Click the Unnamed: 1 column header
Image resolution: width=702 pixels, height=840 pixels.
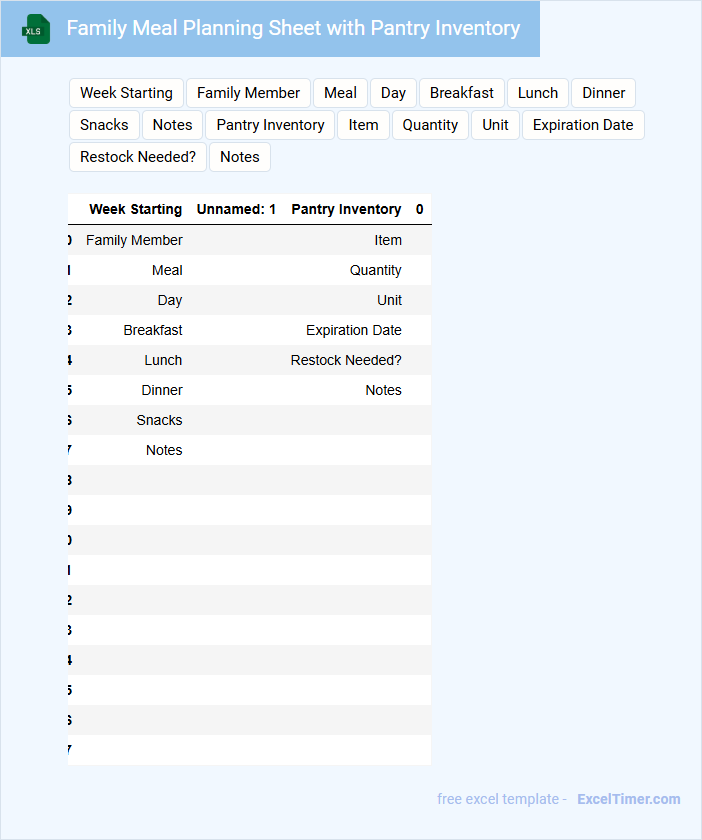click(236, 209)
